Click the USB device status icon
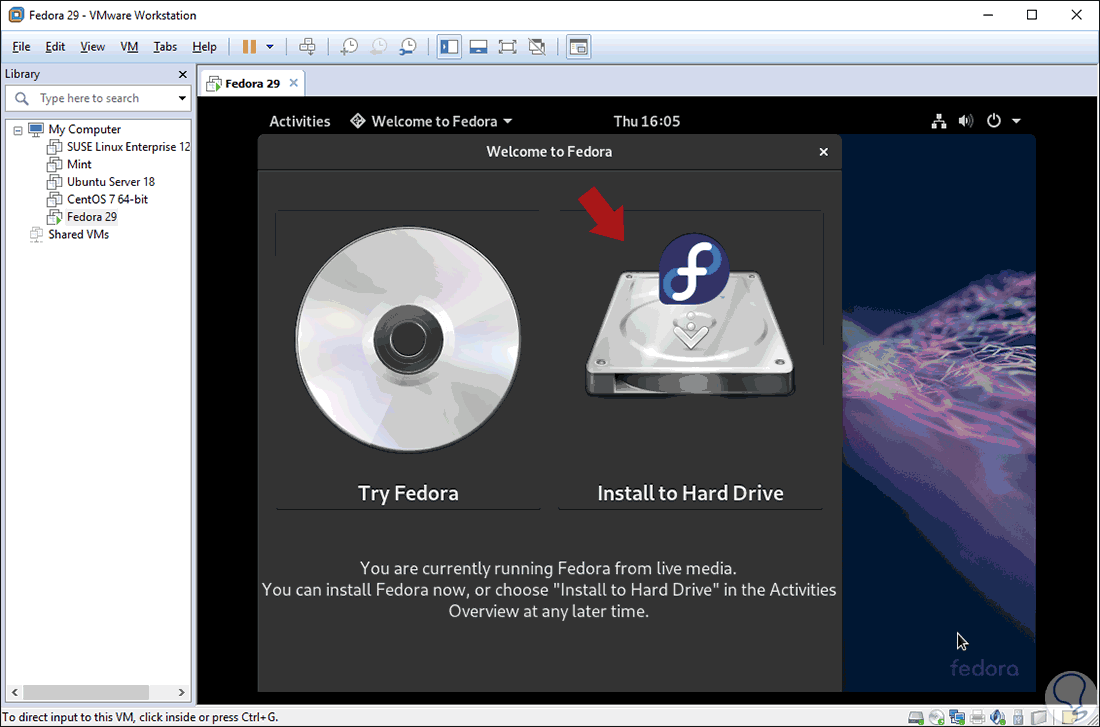The height and width of the screenshot is (727, 1100). tap(1017, 716)
